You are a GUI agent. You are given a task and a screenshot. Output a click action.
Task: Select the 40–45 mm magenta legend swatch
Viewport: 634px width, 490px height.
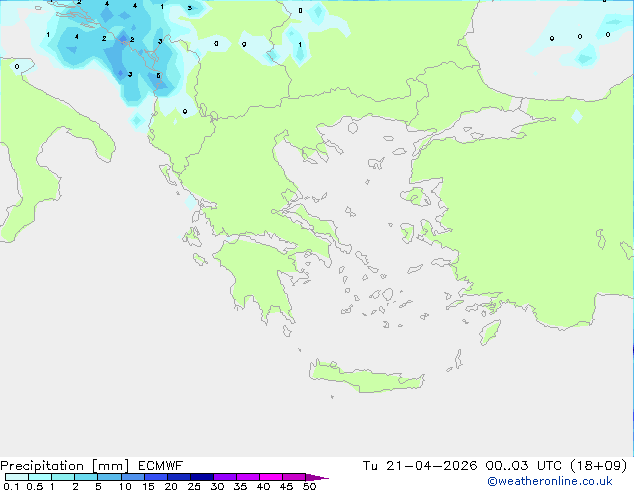[271, 477]
